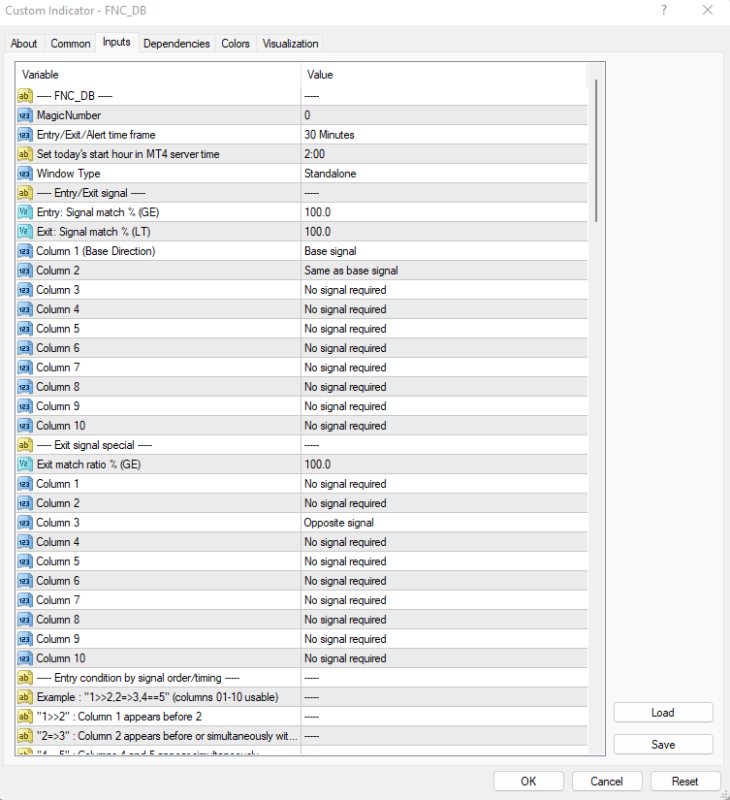730x800 pixels.
Task: Edit Exit signal match (LT) value 100.0
Action: (444, 232)
